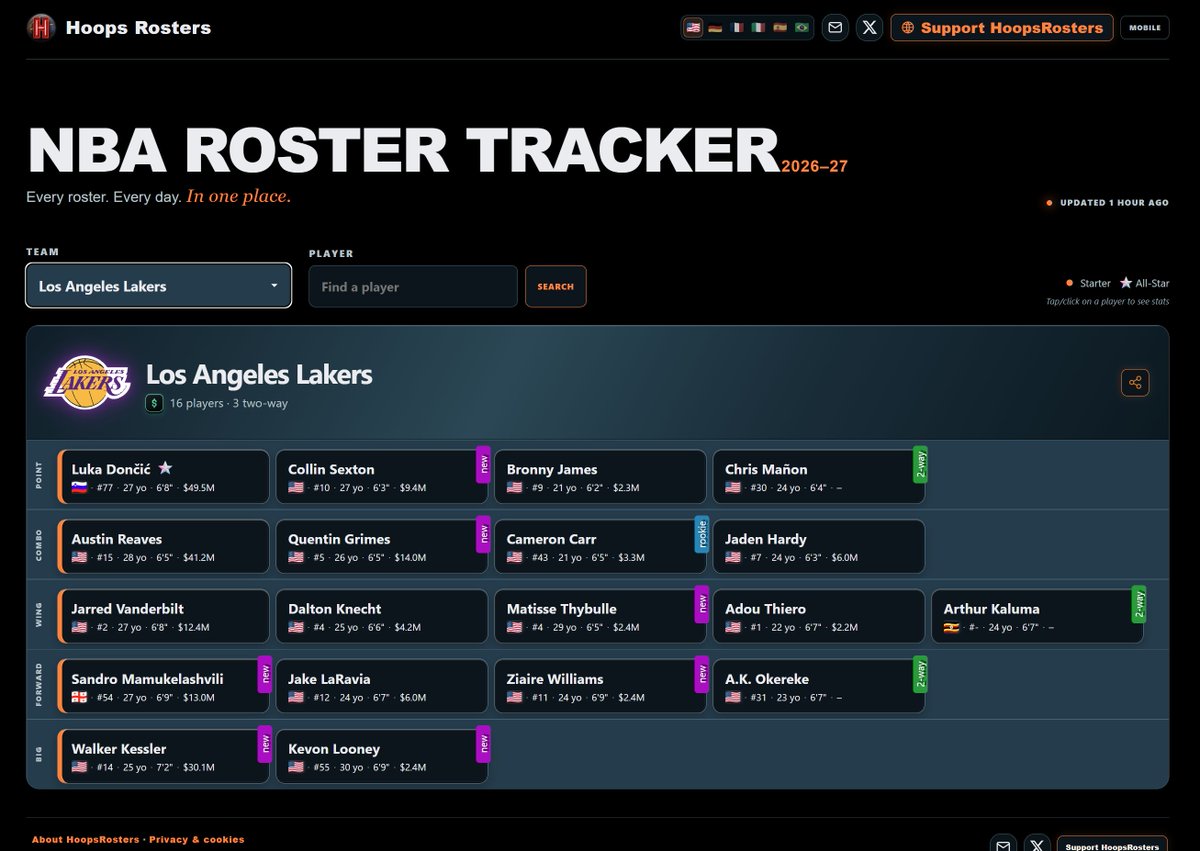Click the Uganda flag on Arthur Kaluma card
The width and height of the screenshot is (1200, 851).
[x=952, y=628]
